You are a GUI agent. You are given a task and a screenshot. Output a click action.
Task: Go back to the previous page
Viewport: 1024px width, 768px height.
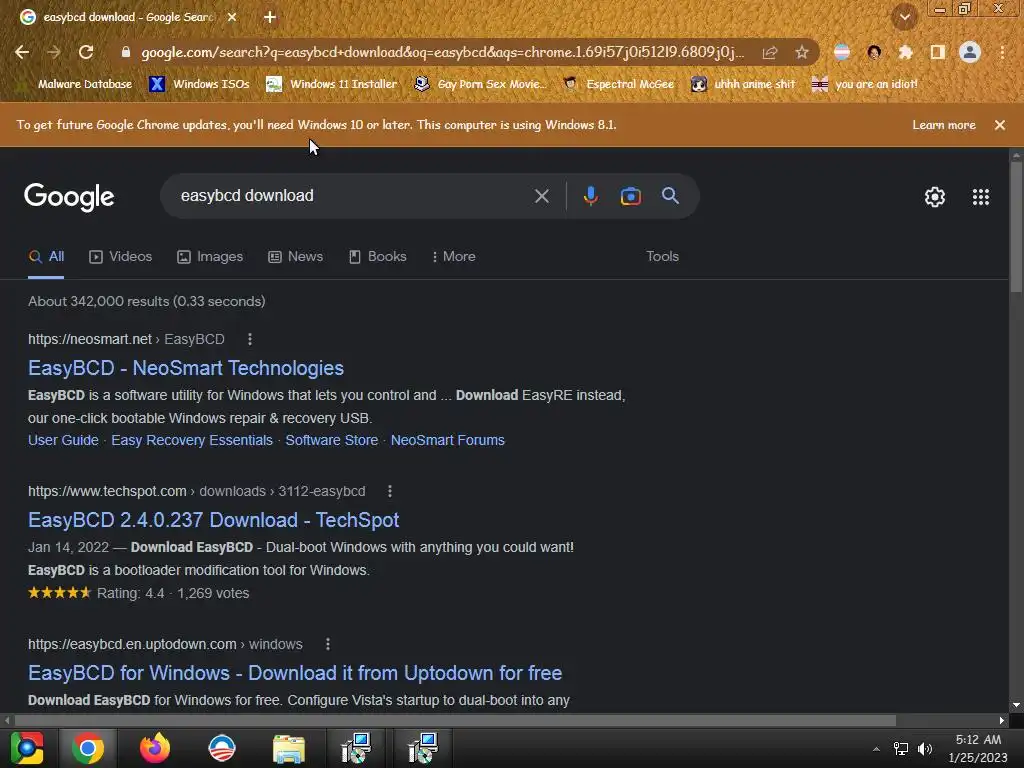pyautogui.click(x=22, y=52)
